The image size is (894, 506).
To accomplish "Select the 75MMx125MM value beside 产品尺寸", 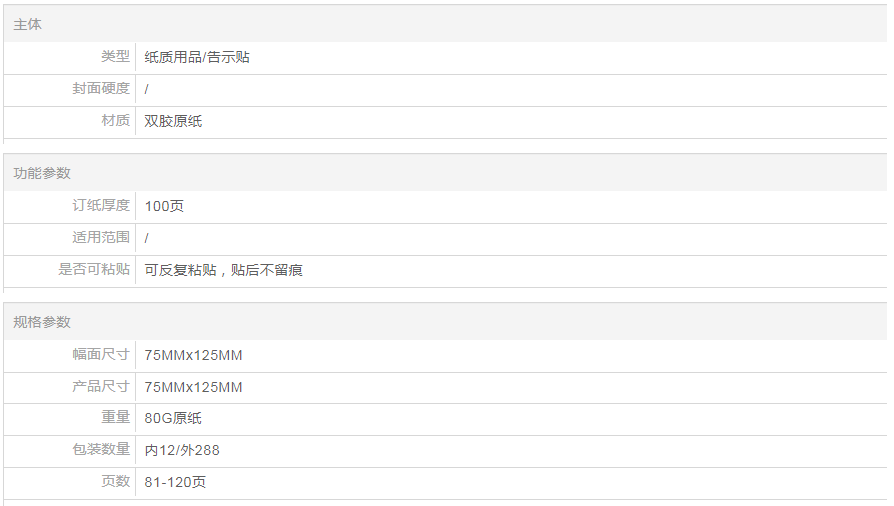I will 193,387.
